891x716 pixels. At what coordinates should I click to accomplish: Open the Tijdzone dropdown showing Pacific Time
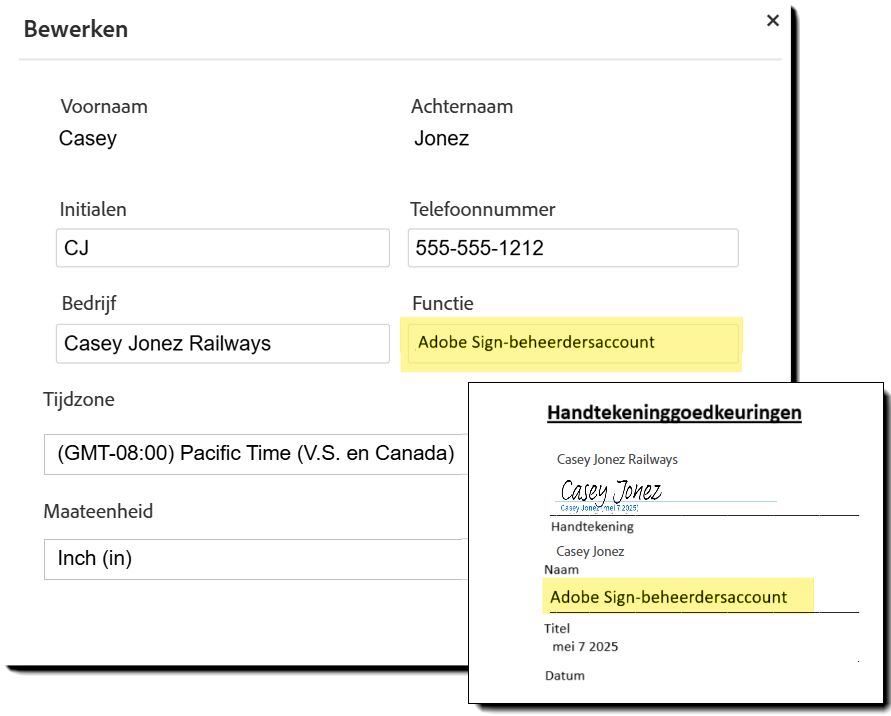coord(256,453)
